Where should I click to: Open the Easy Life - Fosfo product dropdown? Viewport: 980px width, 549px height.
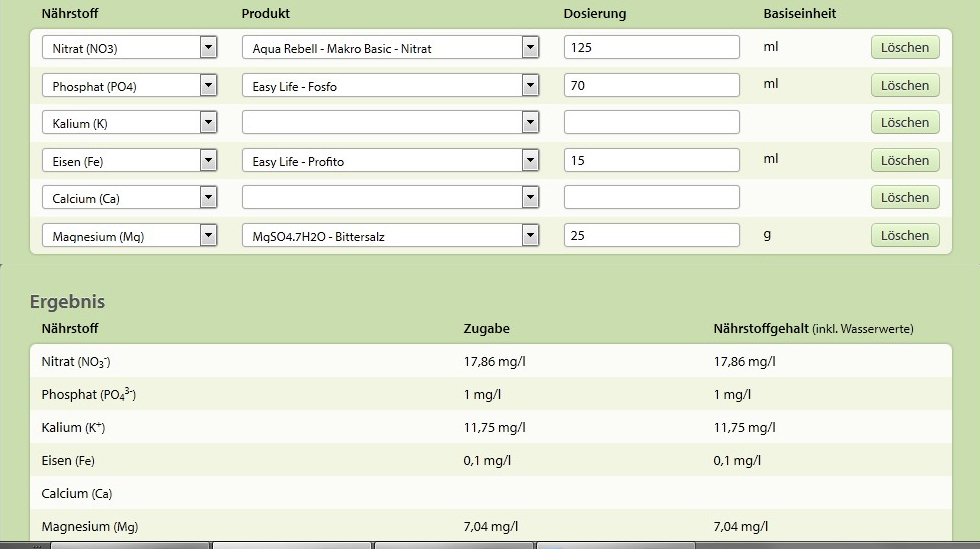pos(391,86)
